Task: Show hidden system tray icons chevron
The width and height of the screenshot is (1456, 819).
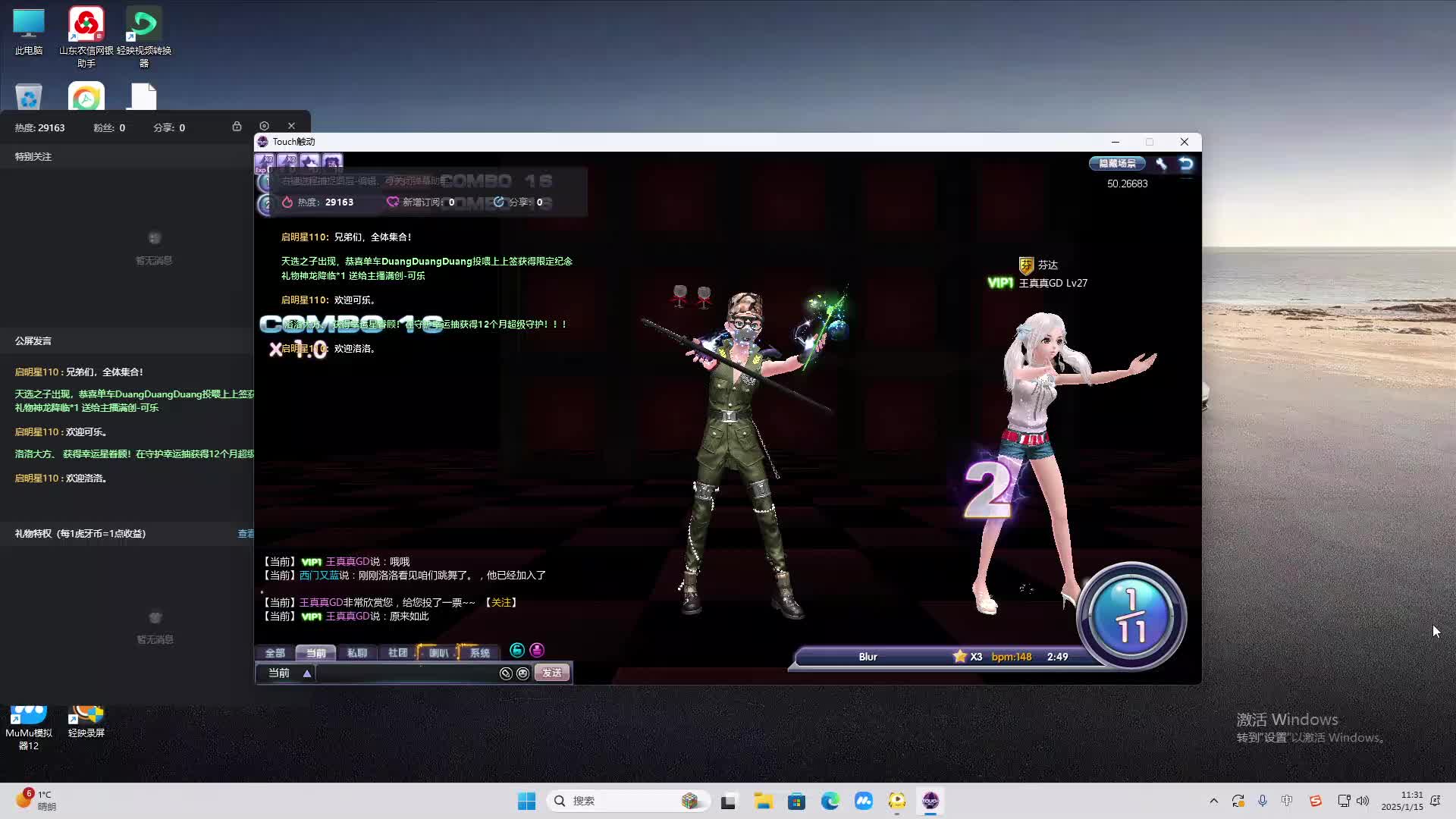Action: (1213, 801)
